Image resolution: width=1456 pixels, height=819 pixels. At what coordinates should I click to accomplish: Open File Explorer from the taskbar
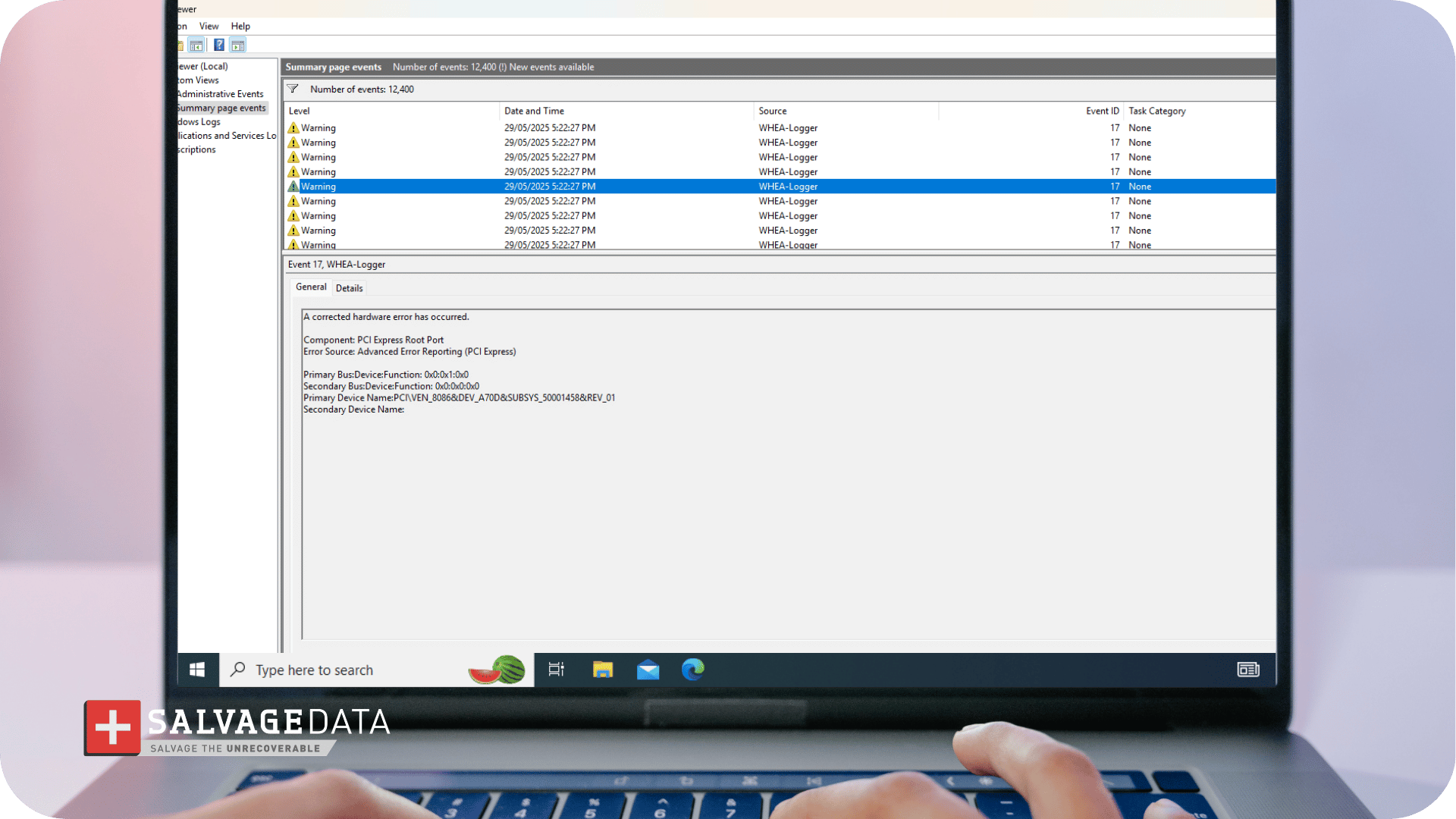click(x=603, y=670)
